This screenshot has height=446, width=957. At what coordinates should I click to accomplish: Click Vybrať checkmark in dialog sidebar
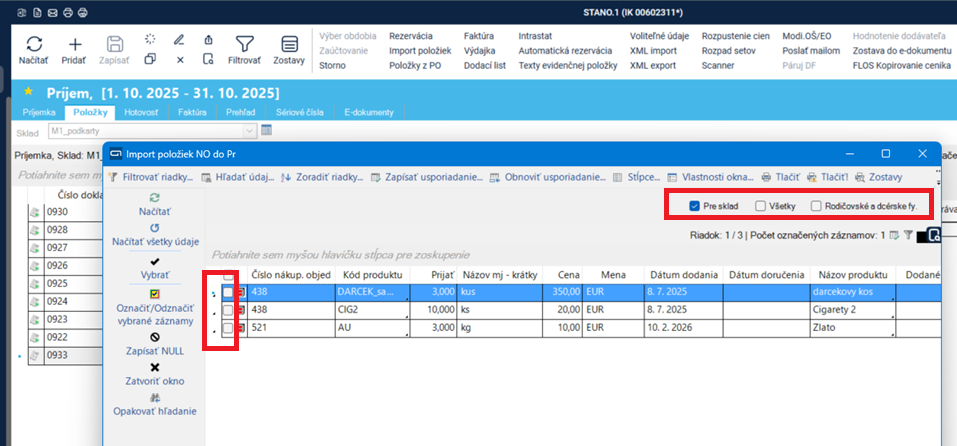(154, 262)
